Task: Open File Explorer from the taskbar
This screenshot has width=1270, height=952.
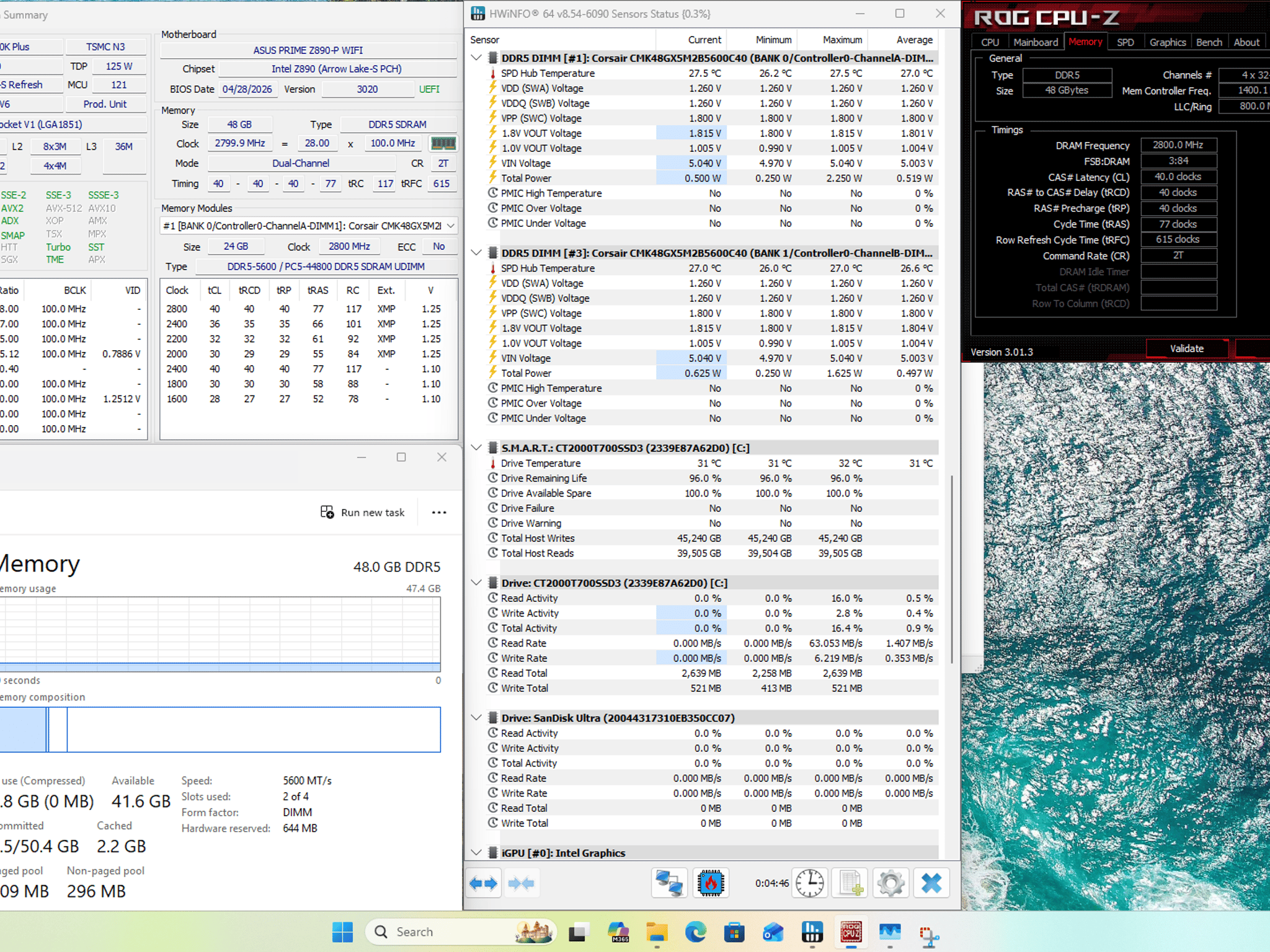Action: tap(657, 932)
